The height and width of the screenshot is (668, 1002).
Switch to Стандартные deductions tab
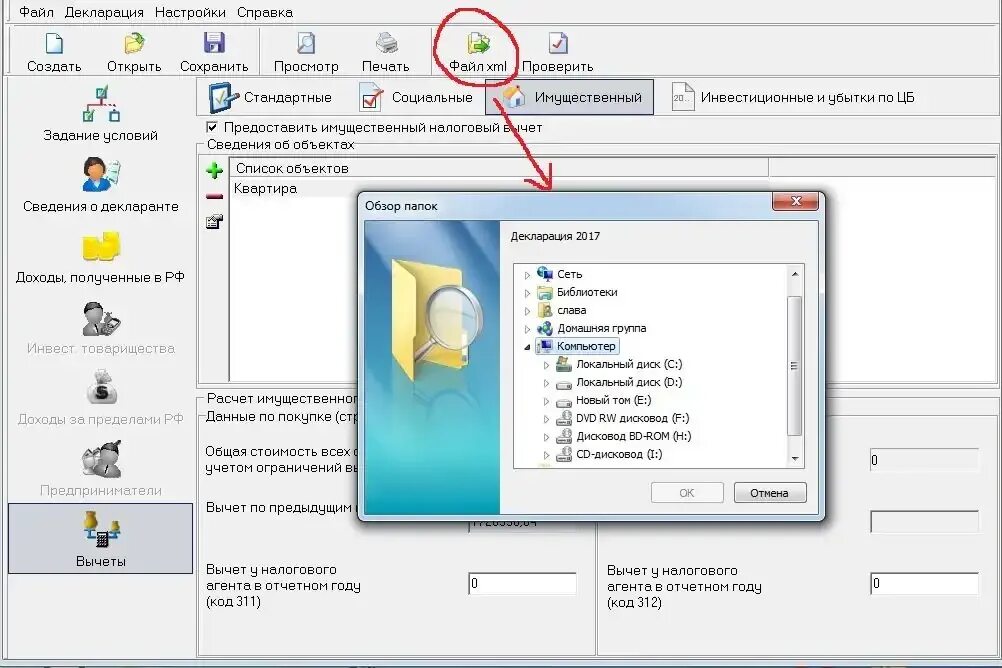[x=270, y=97]
